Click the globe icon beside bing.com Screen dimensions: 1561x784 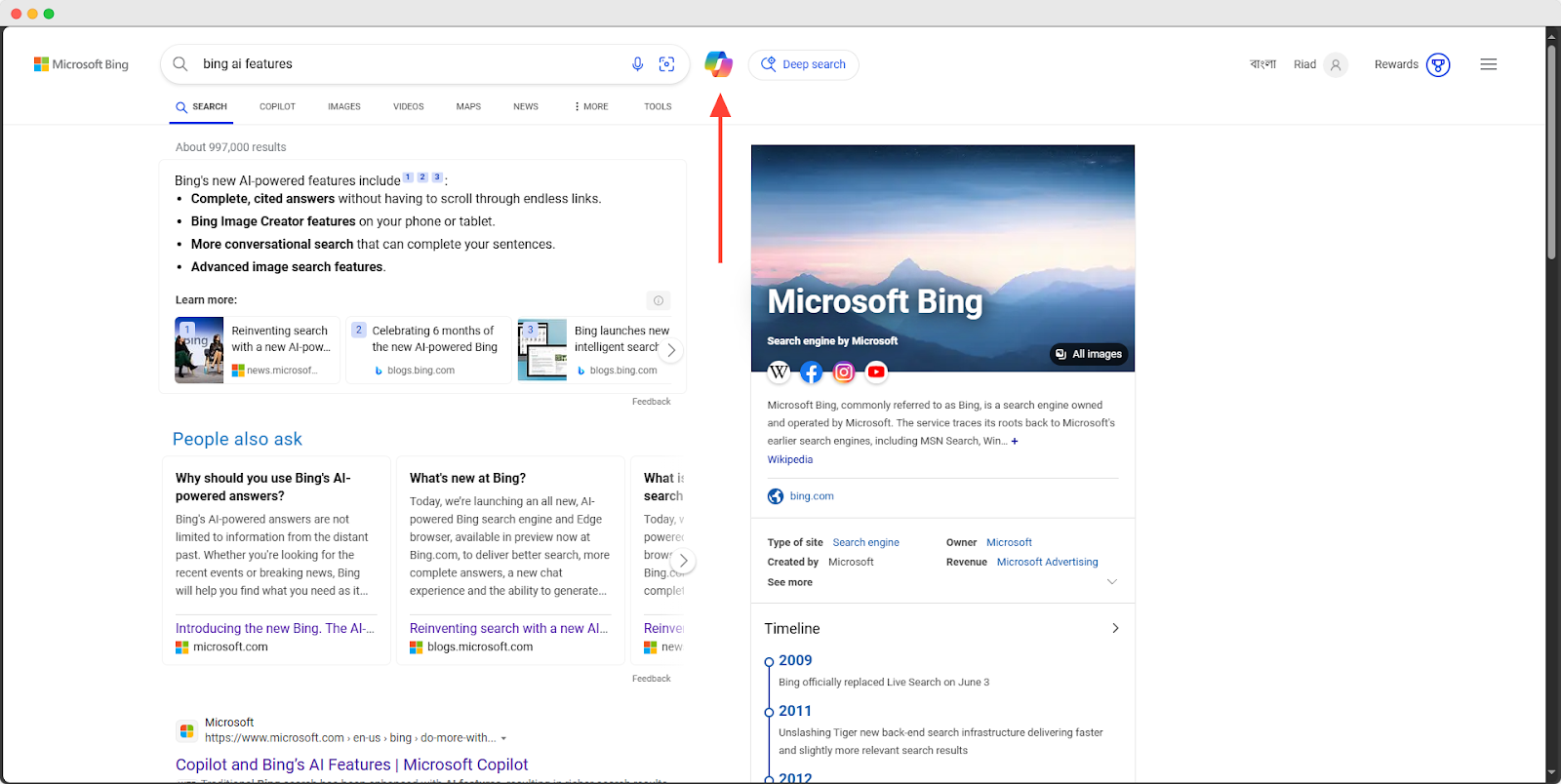tap(776, 496)
